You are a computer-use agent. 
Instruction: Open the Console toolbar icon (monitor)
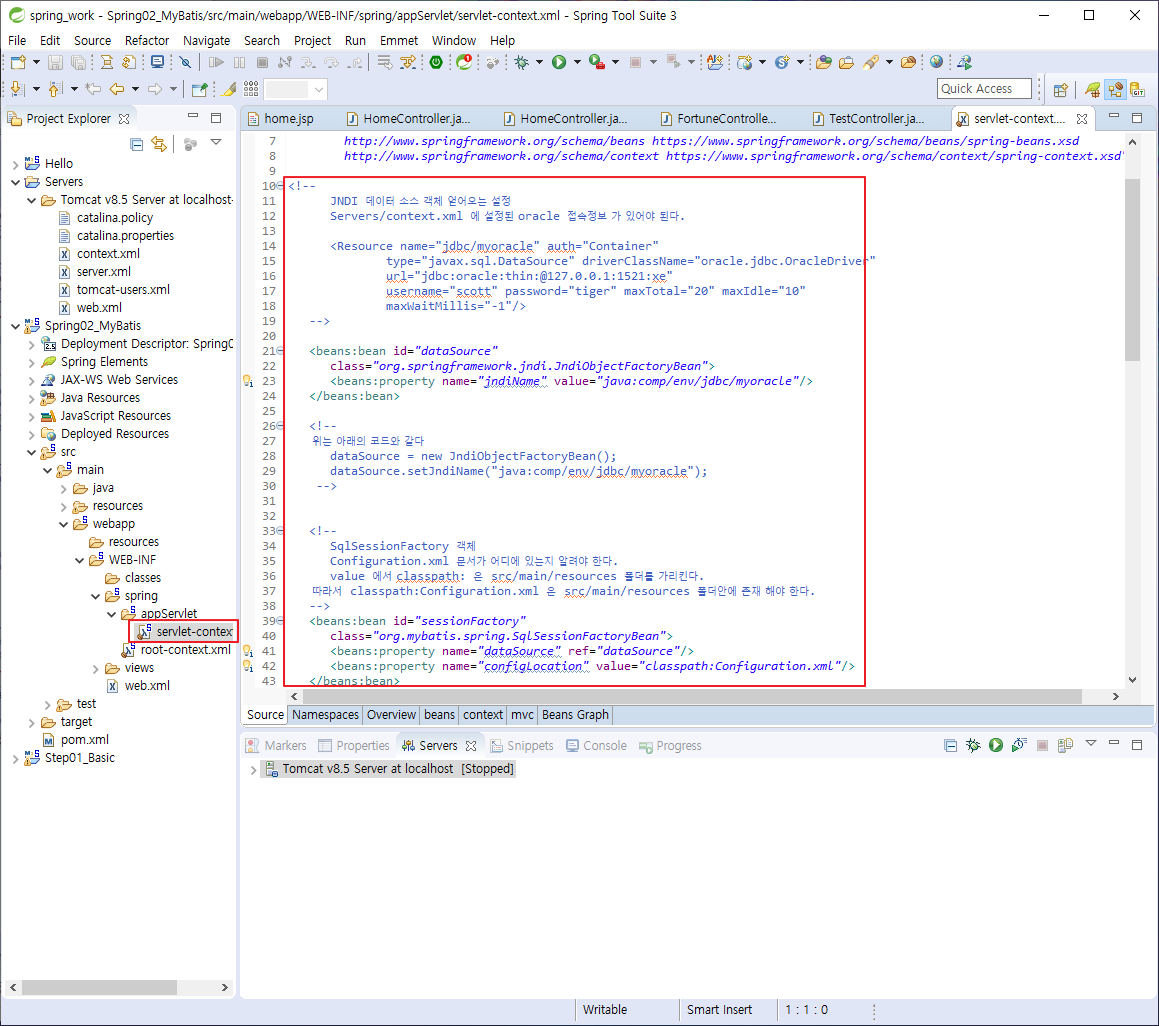157,63
